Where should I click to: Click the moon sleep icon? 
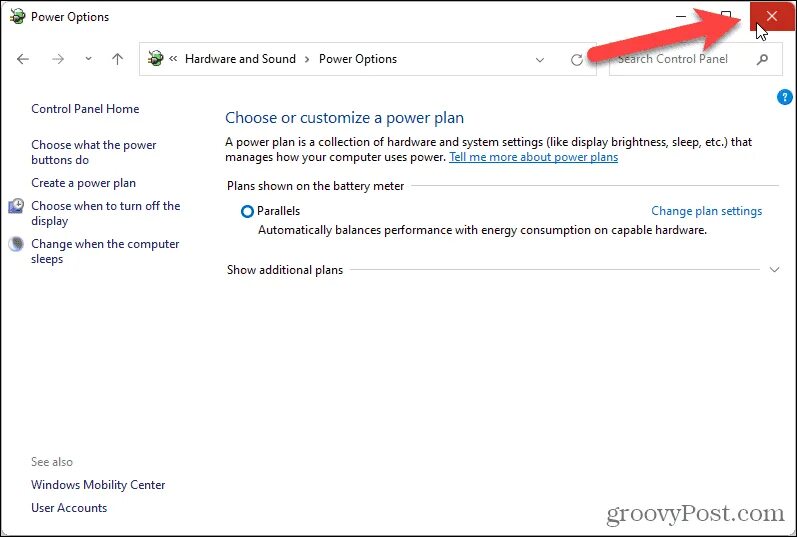coord(16,244)
